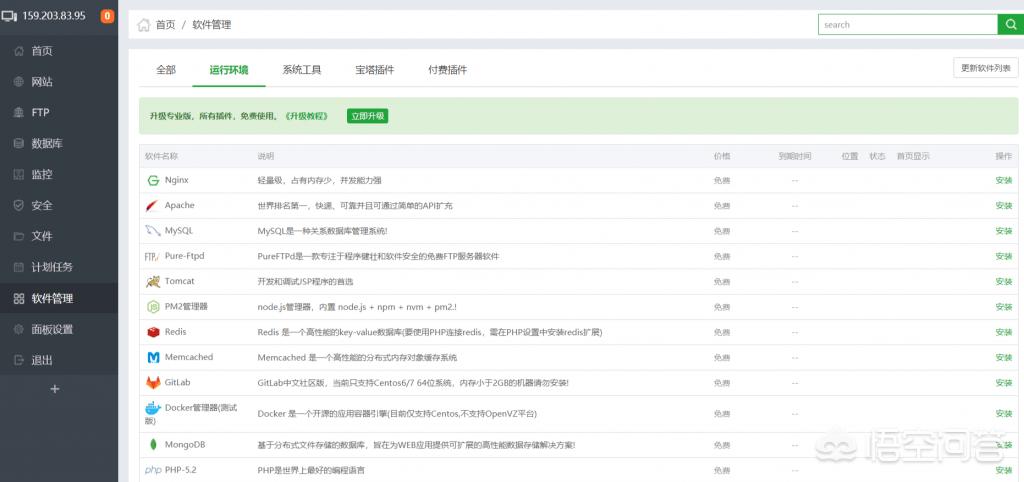This screenshot has width=1024, height=482.
Task: Click the Docker whale icon
Action: click(x=153, y=409)
